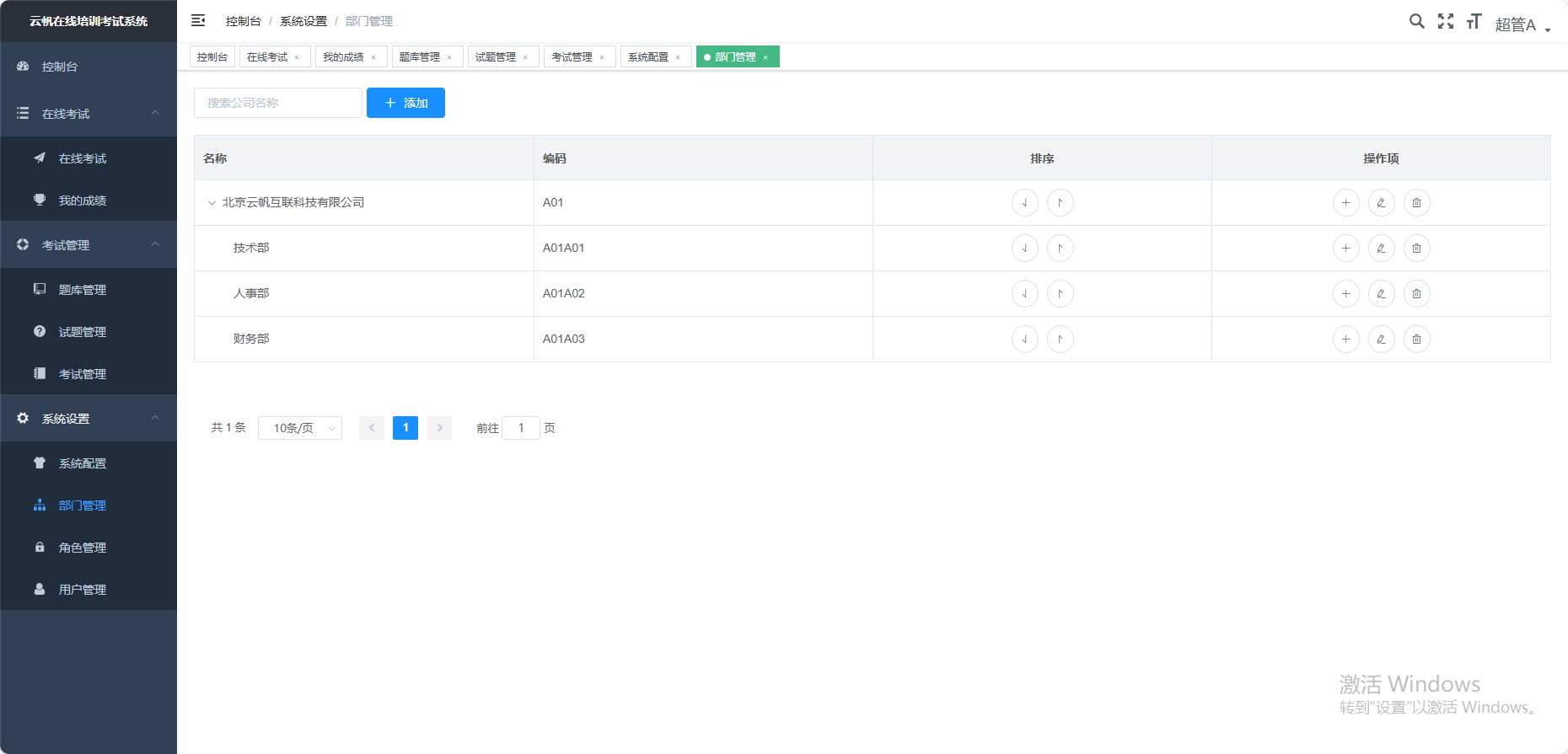Image resolution: width=1568 pixels, height=754 pixels.
Task: Add sub-department under 北京云帆互联科技有限公司
Action: (1345, 202)
